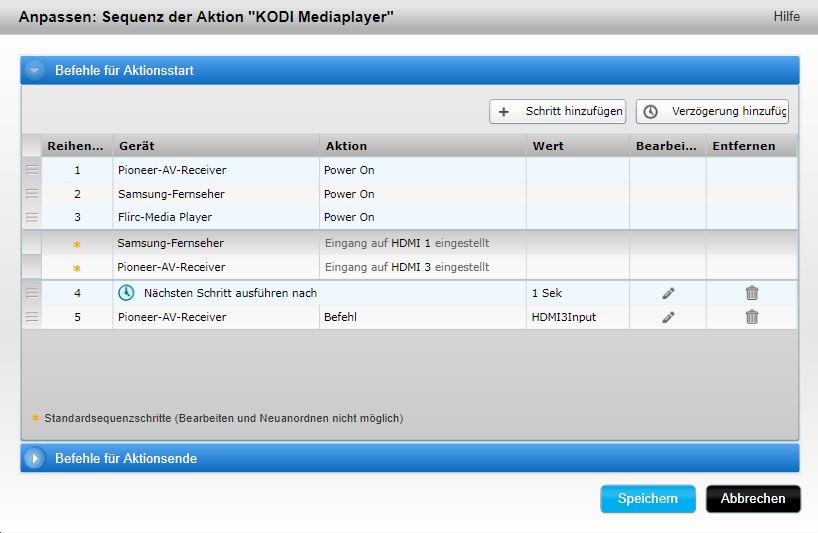Click drag handle of row 5

[x=32, y=317]
